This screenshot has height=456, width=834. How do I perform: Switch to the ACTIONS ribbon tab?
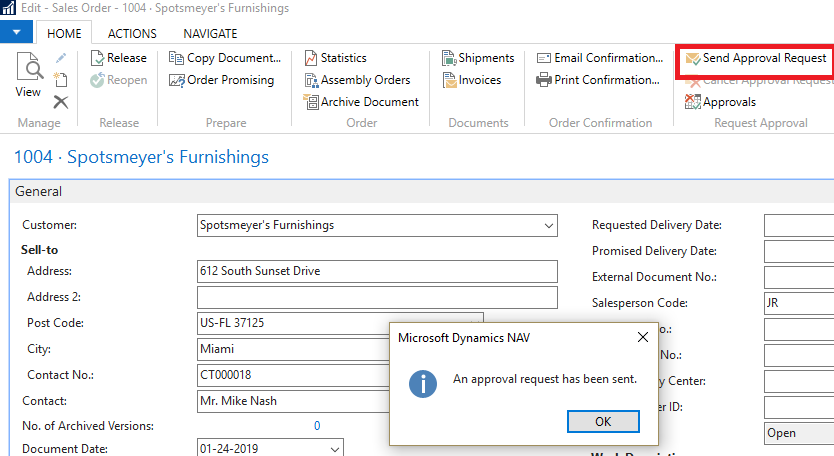click(x=132, y=34)
